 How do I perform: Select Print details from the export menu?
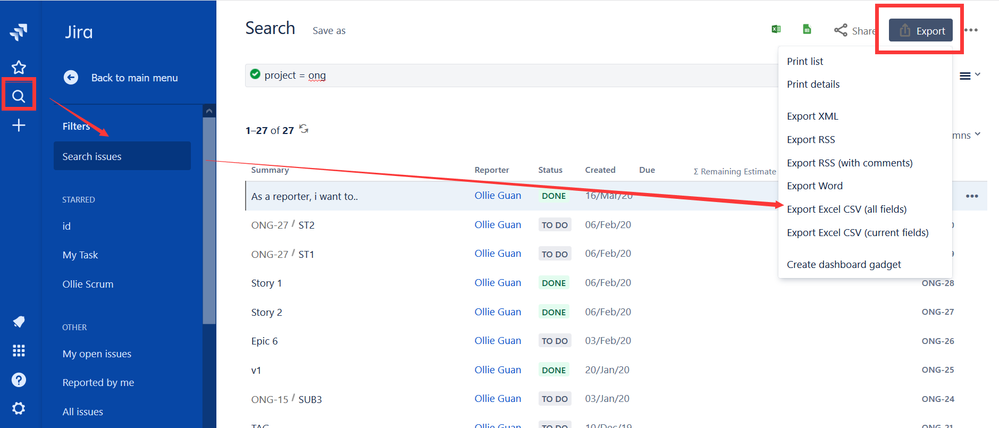tap(813, 84)
